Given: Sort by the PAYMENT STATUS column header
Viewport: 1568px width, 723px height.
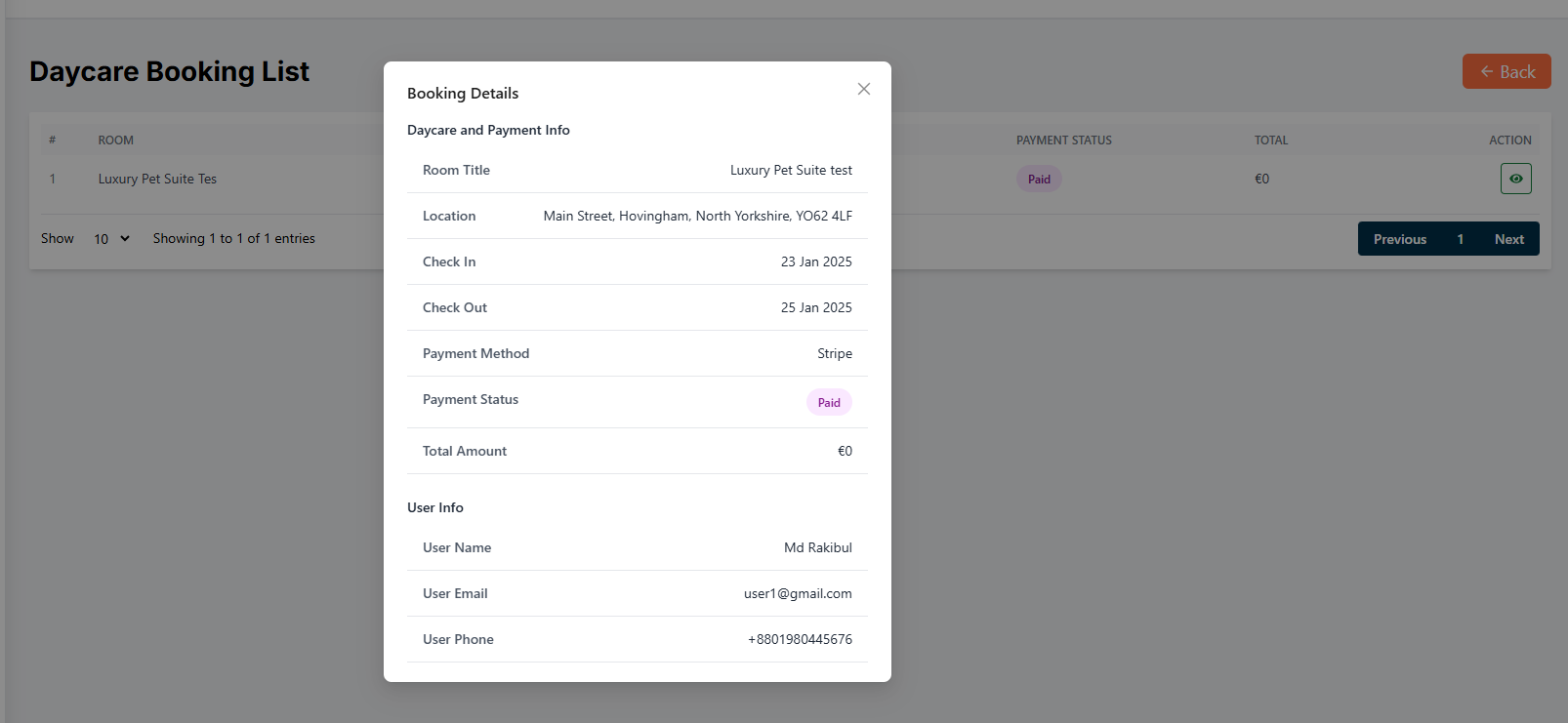Looking at the screenshot, I should pyautogui.click(x=1063, y=141).
